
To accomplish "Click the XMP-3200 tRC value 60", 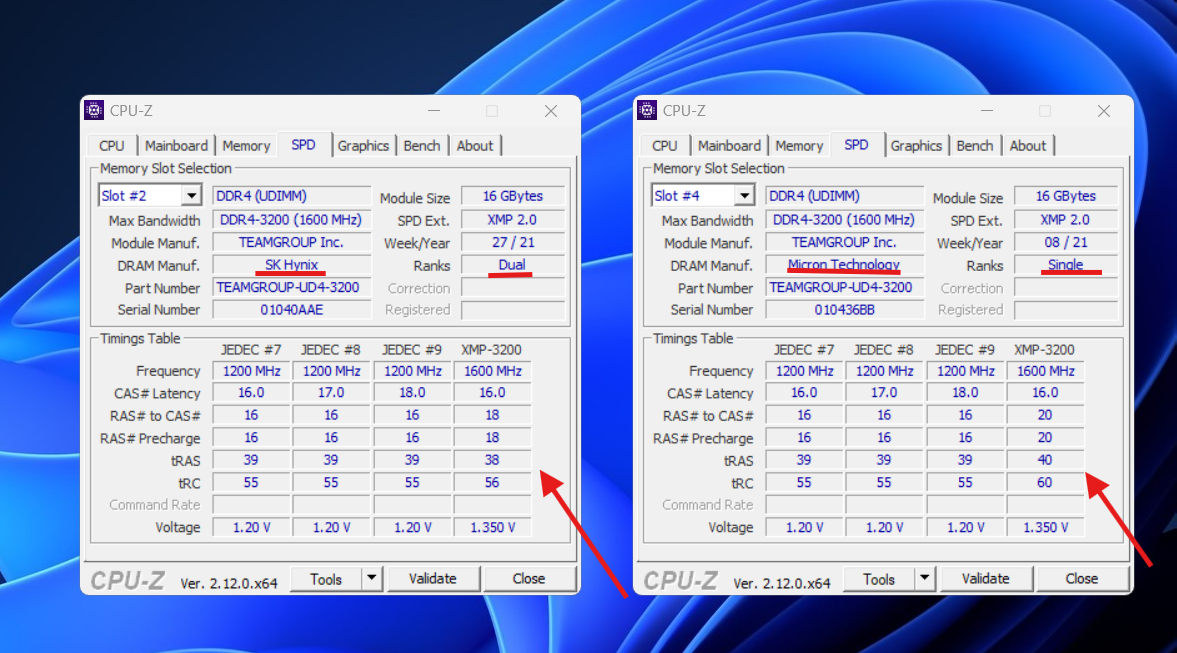I will pos(1045,483).
